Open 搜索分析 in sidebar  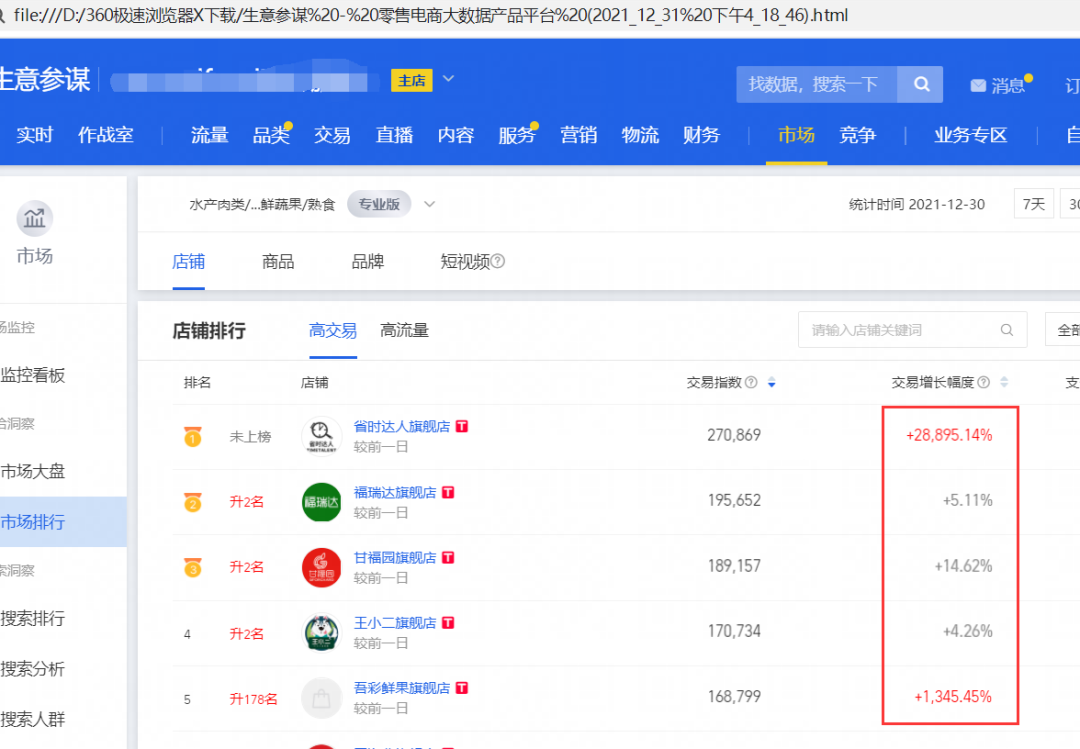pyautogui.click(x=32, y=669)
